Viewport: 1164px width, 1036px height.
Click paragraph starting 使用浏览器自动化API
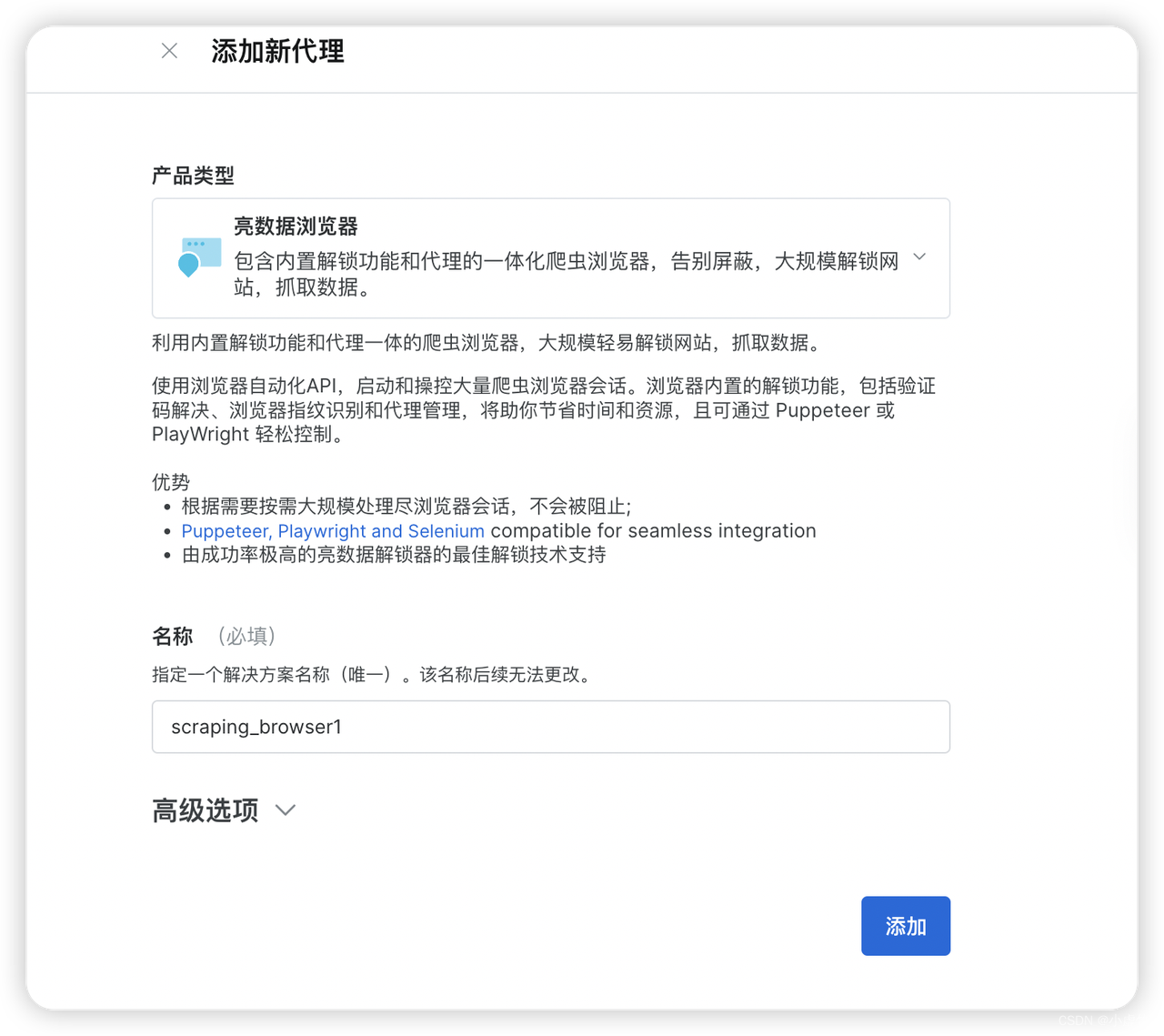click(x=544, y=410)
